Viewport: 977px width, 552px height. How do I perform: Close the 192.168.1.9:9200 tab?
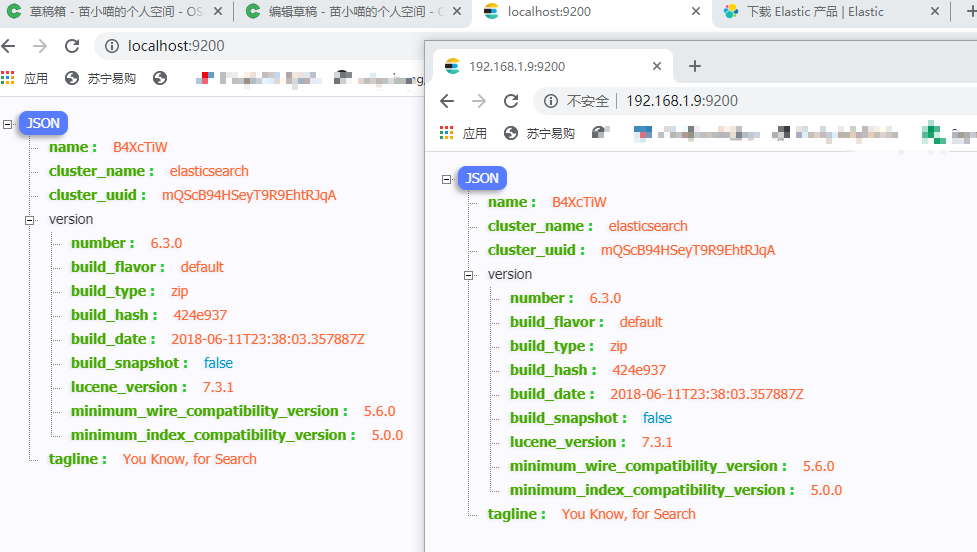point(657,66)
